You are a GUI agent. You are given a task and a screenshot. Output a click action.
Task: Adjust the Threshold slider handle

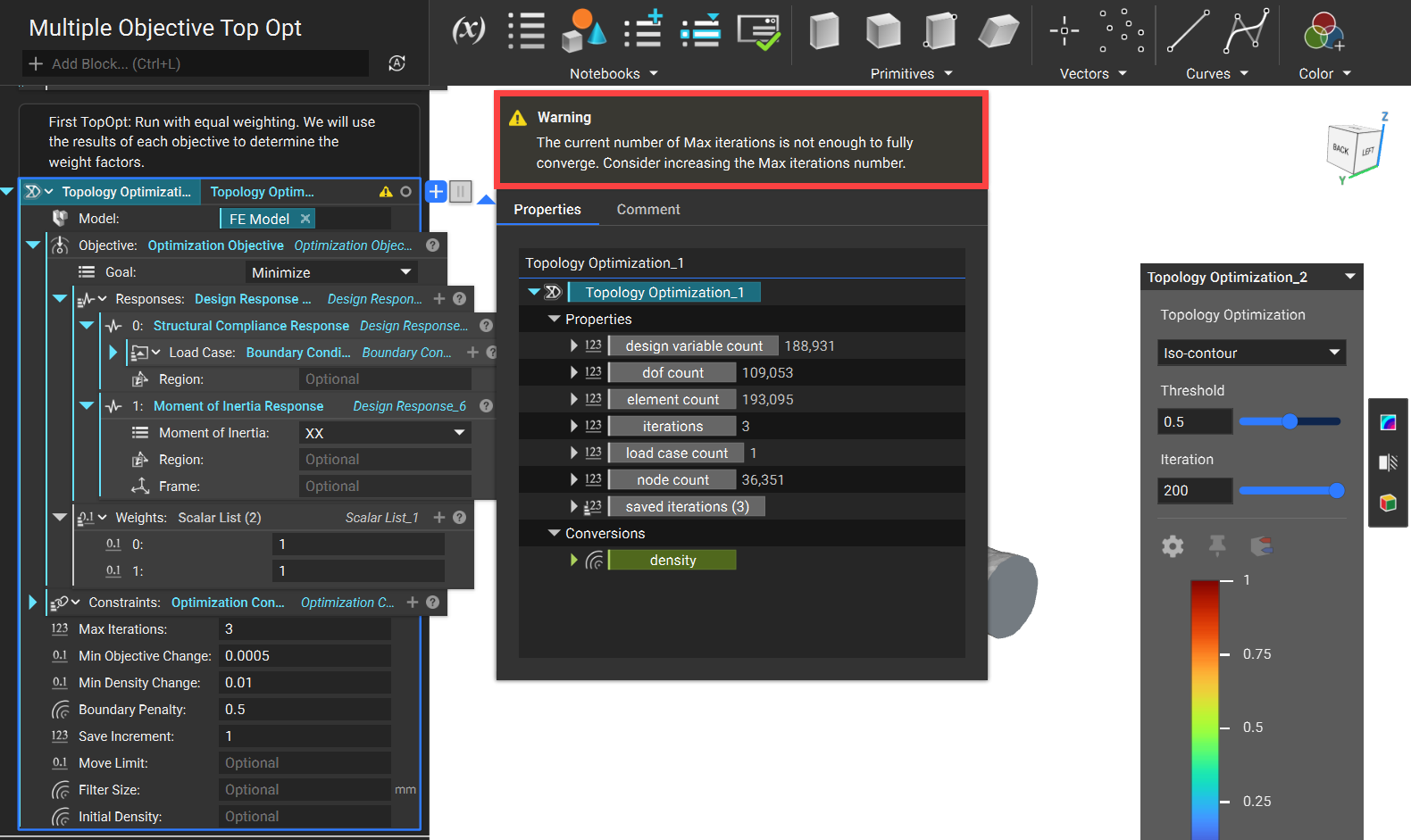pyautogui.click(x=1290, y=421)
